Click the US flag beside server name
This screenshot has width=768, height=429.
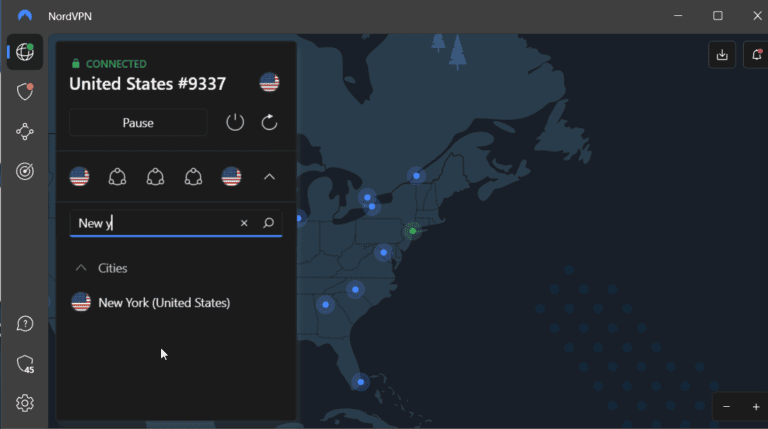(269, 82)
